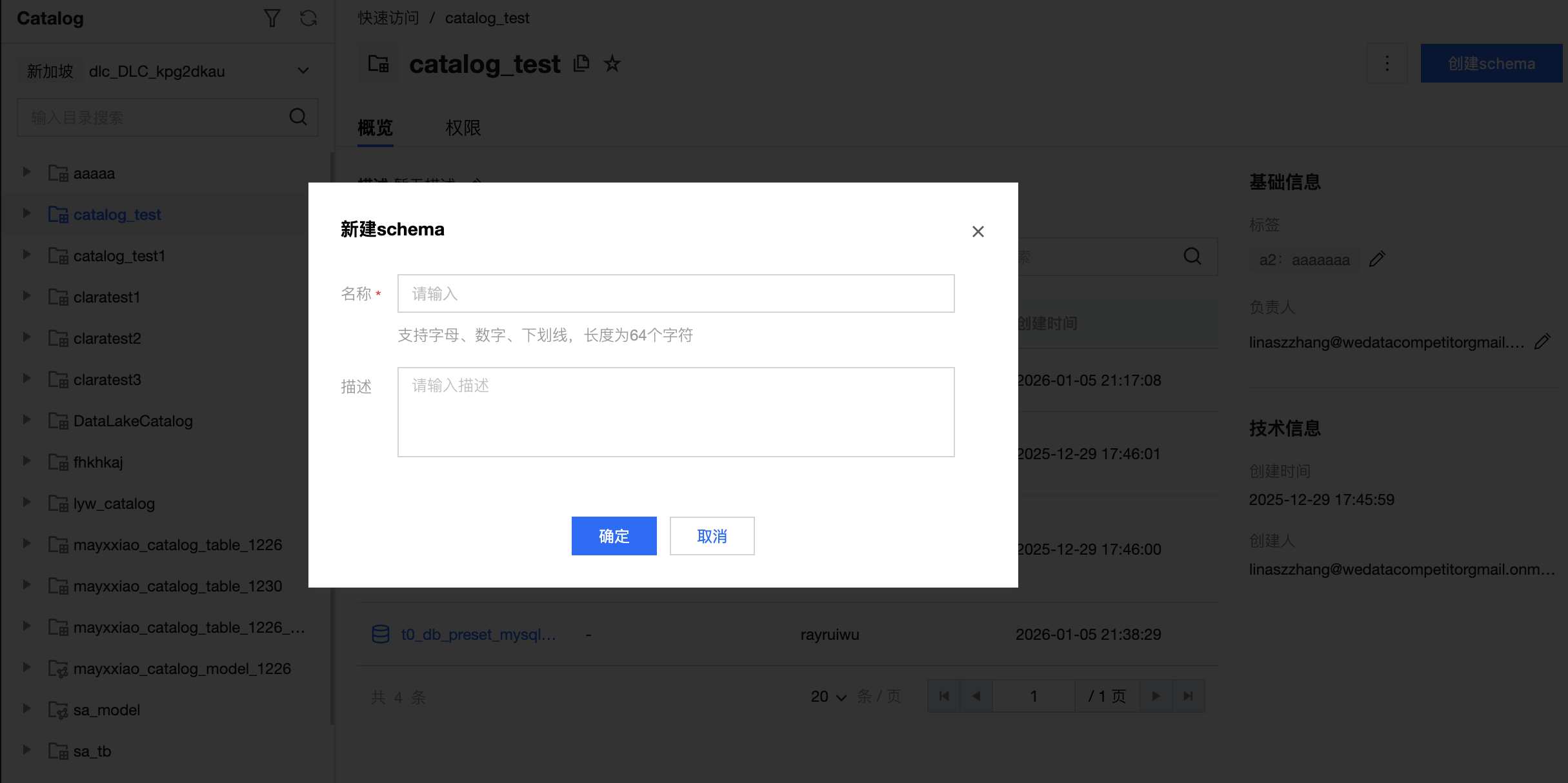Expand the DataLakeCatalog tree node
1568x783 pixels.
[x=26, y=420]
